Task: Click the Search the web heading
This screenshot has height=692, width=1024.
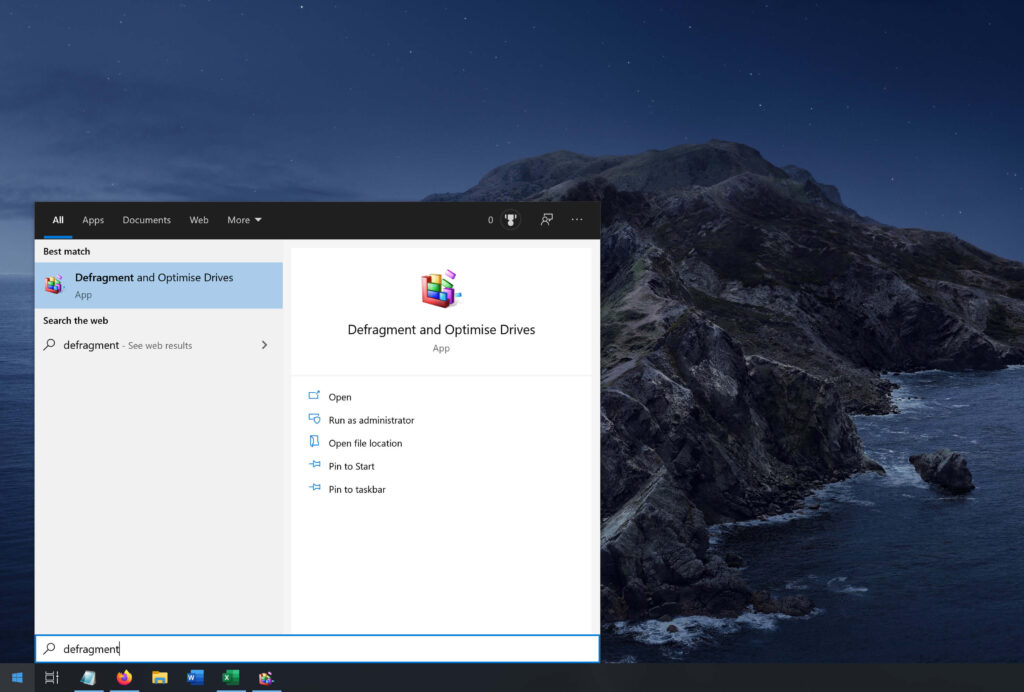Action: (76, 321)
